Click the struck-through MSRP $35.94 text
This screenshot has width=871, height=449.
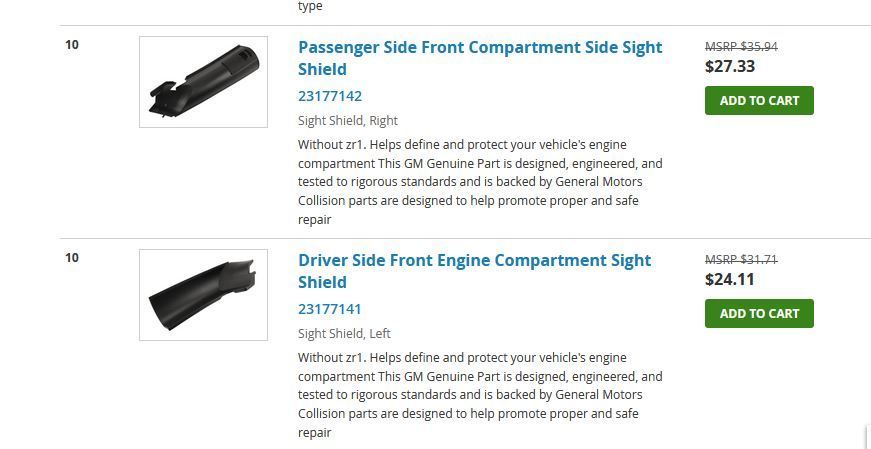click(x=741, y=47)
